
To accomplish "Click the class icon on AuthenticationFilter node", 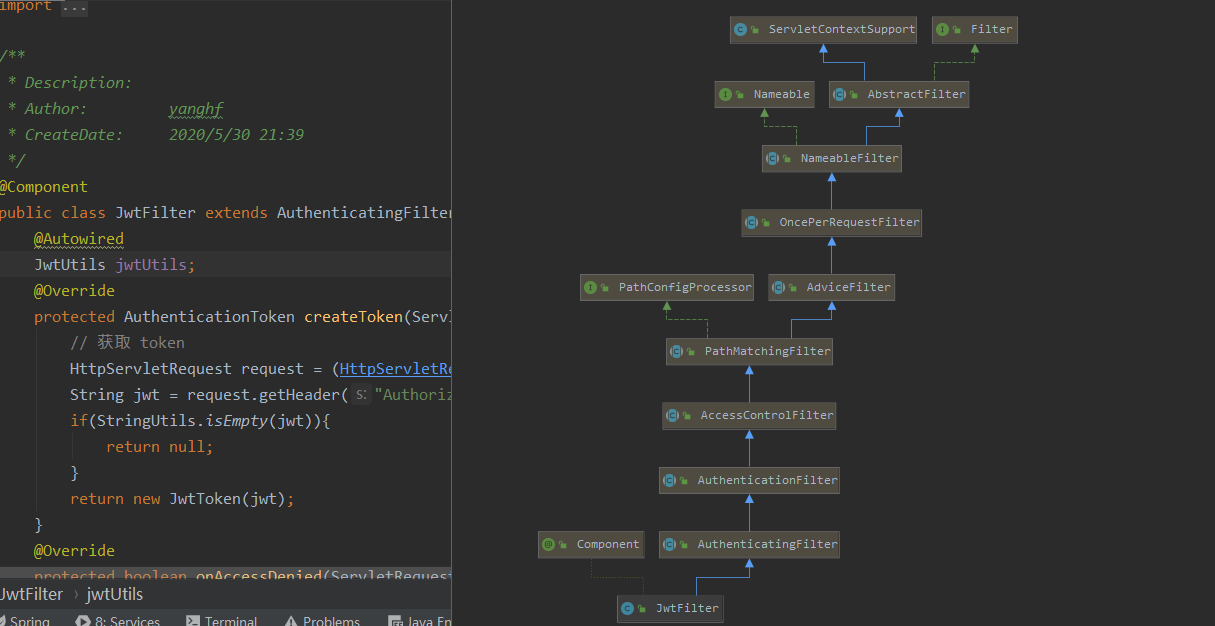I will 669,481.
